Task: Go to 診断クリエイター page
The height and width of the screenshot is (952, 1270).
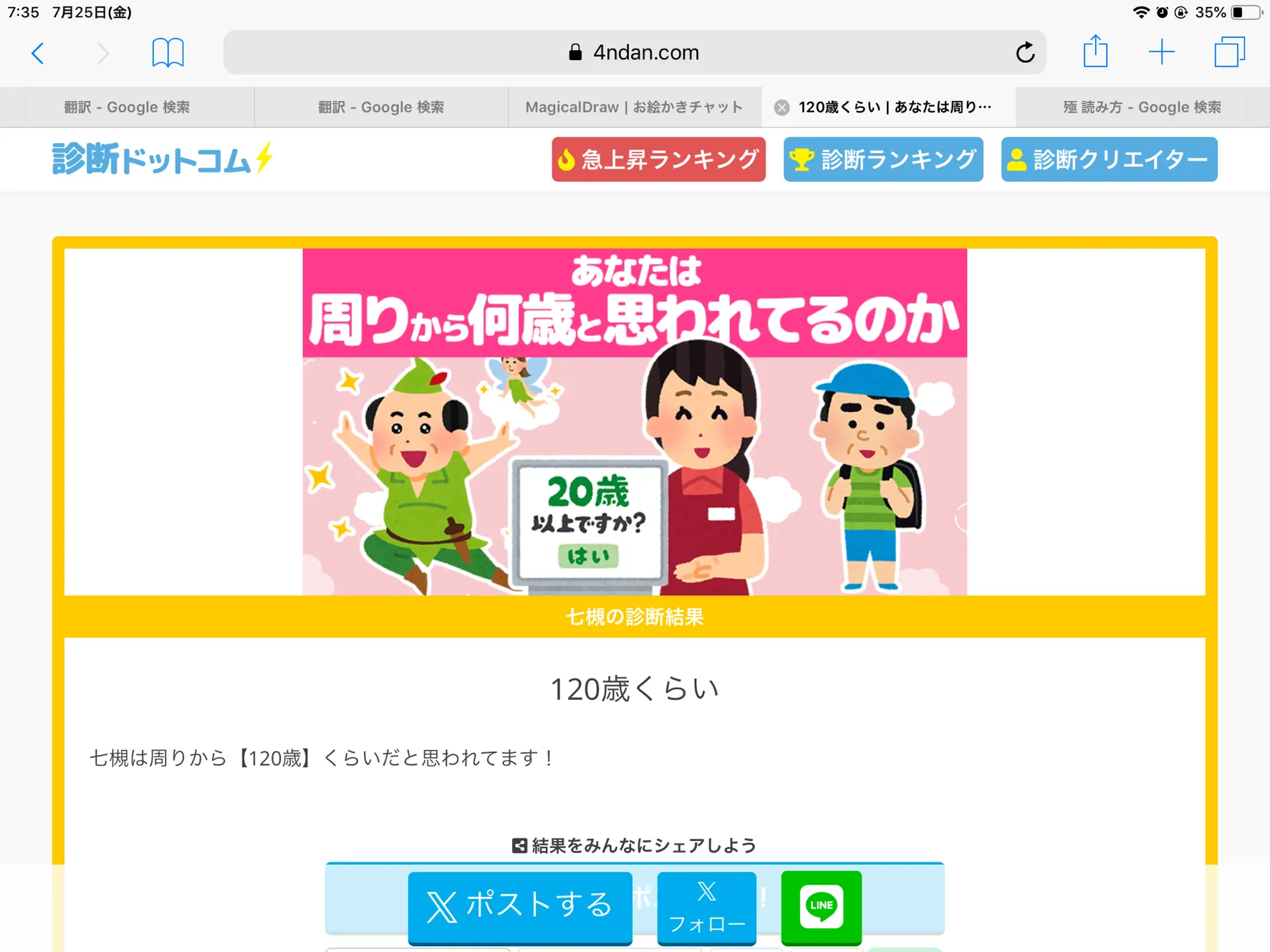Action: pyautogui.click(x=1109, y=159)
